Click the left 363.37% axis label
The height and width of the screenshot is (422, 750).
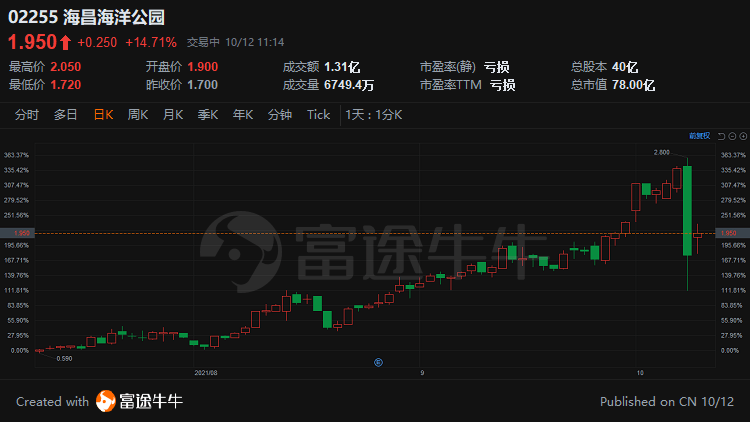[x=16, y=155]
